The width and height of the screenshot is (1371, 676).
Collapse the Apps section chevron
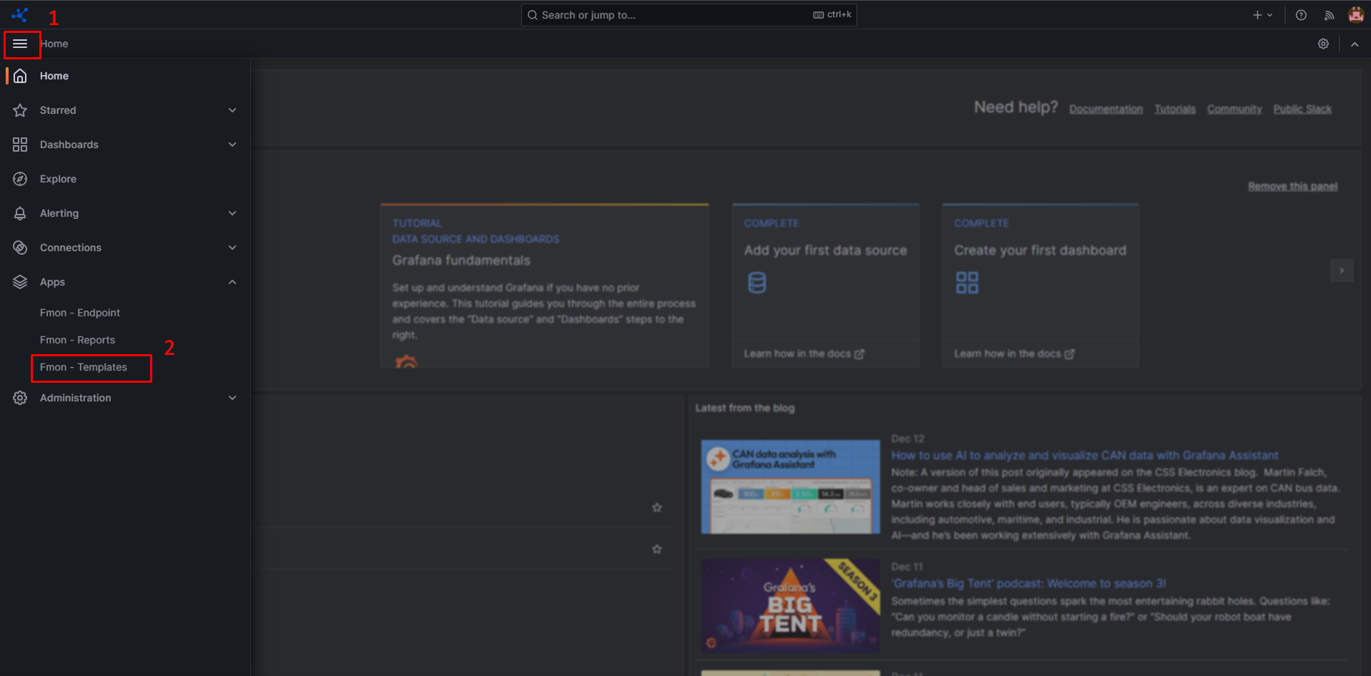(x=232, y=282)
